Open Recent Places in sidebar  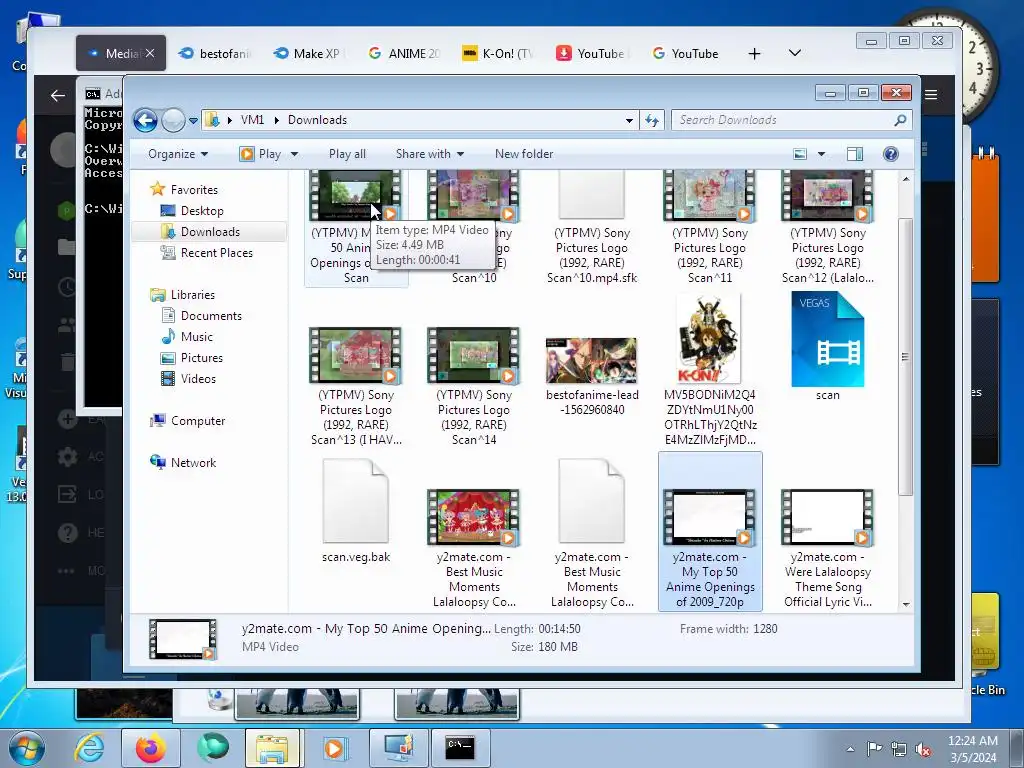[x=216, y=253]
